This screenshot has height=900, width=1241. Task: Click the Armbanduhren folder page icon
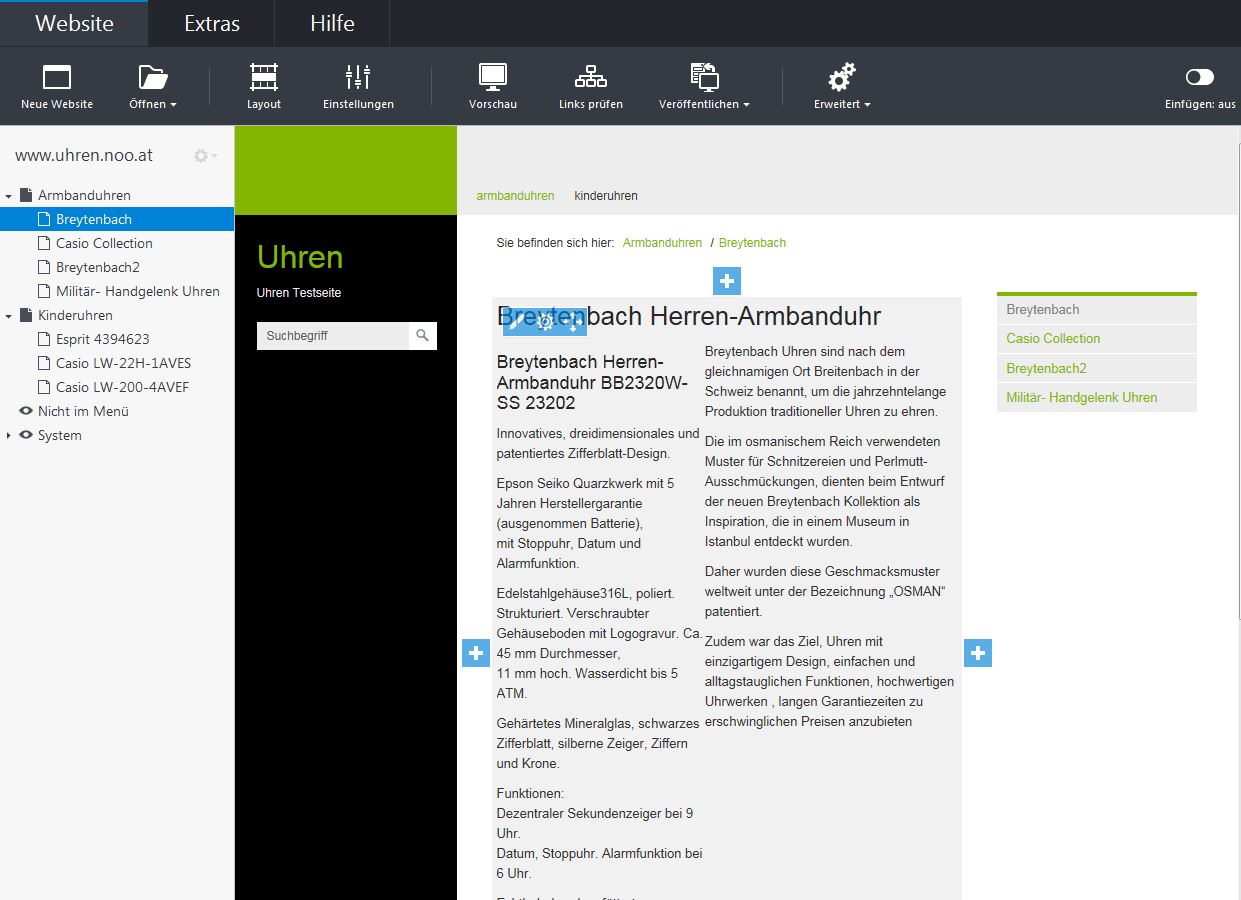pyautogui.click(x=26, y=195)
